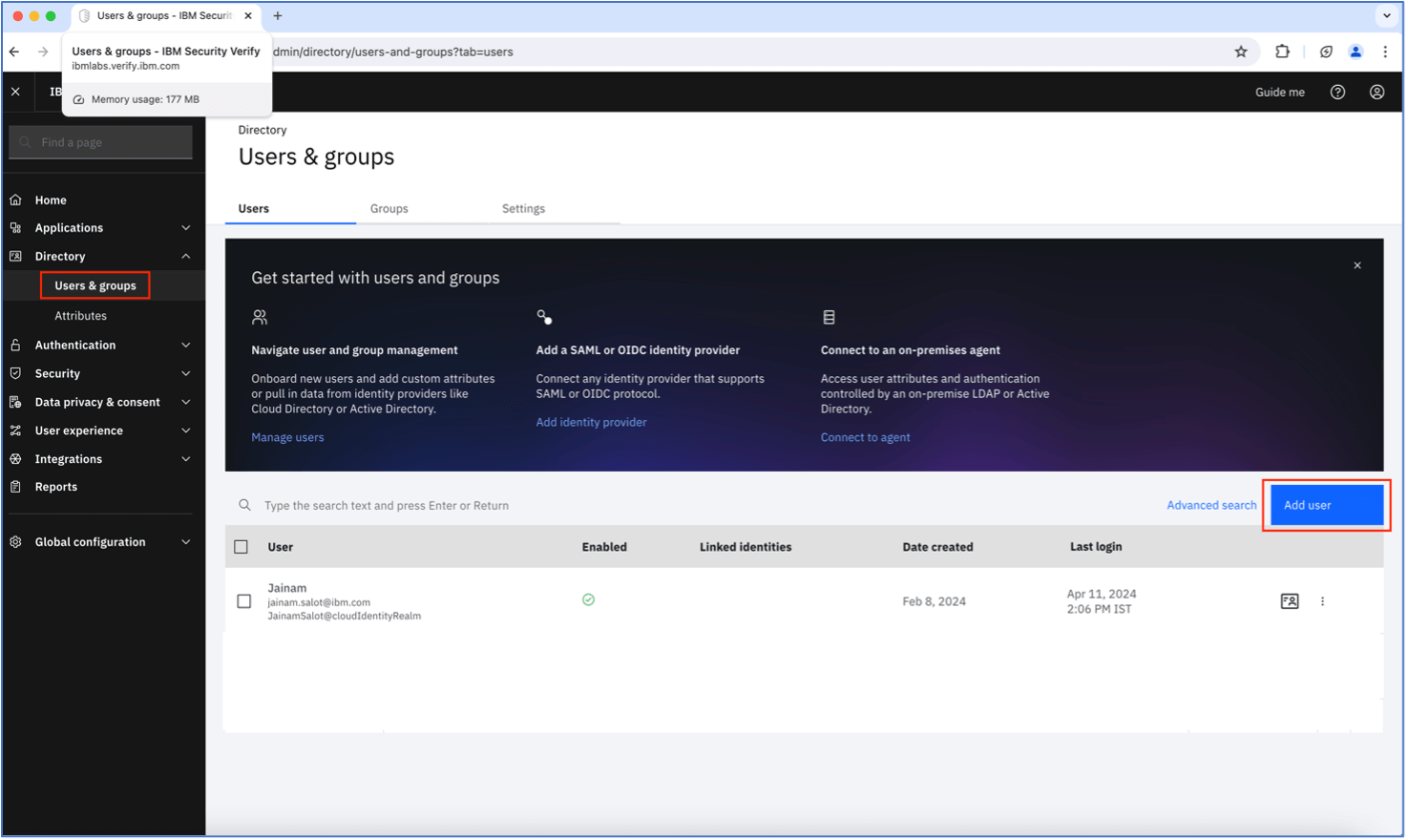
Task: Open the user profile icon in header
Action: pos(1376,93)
